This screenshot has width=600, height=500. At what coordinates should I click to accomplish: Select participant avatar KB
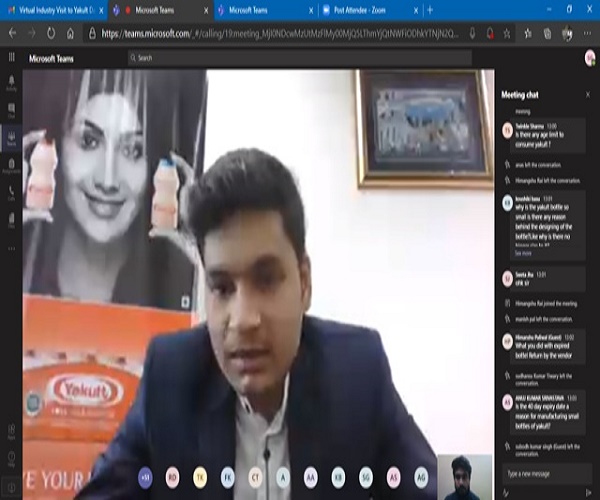point(338,477)
